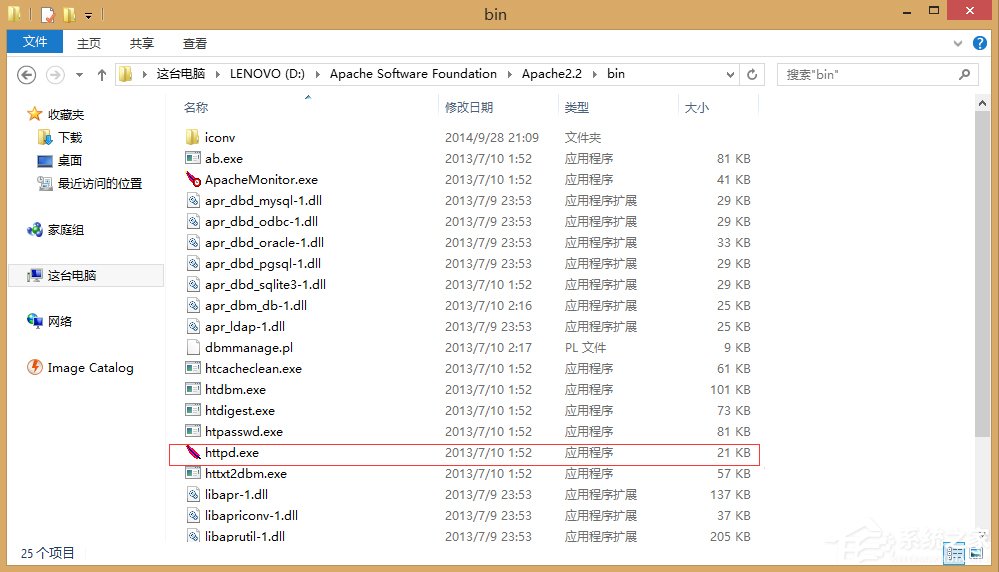Open Quick Access Toolbar customize dropdown

point(89,15)
